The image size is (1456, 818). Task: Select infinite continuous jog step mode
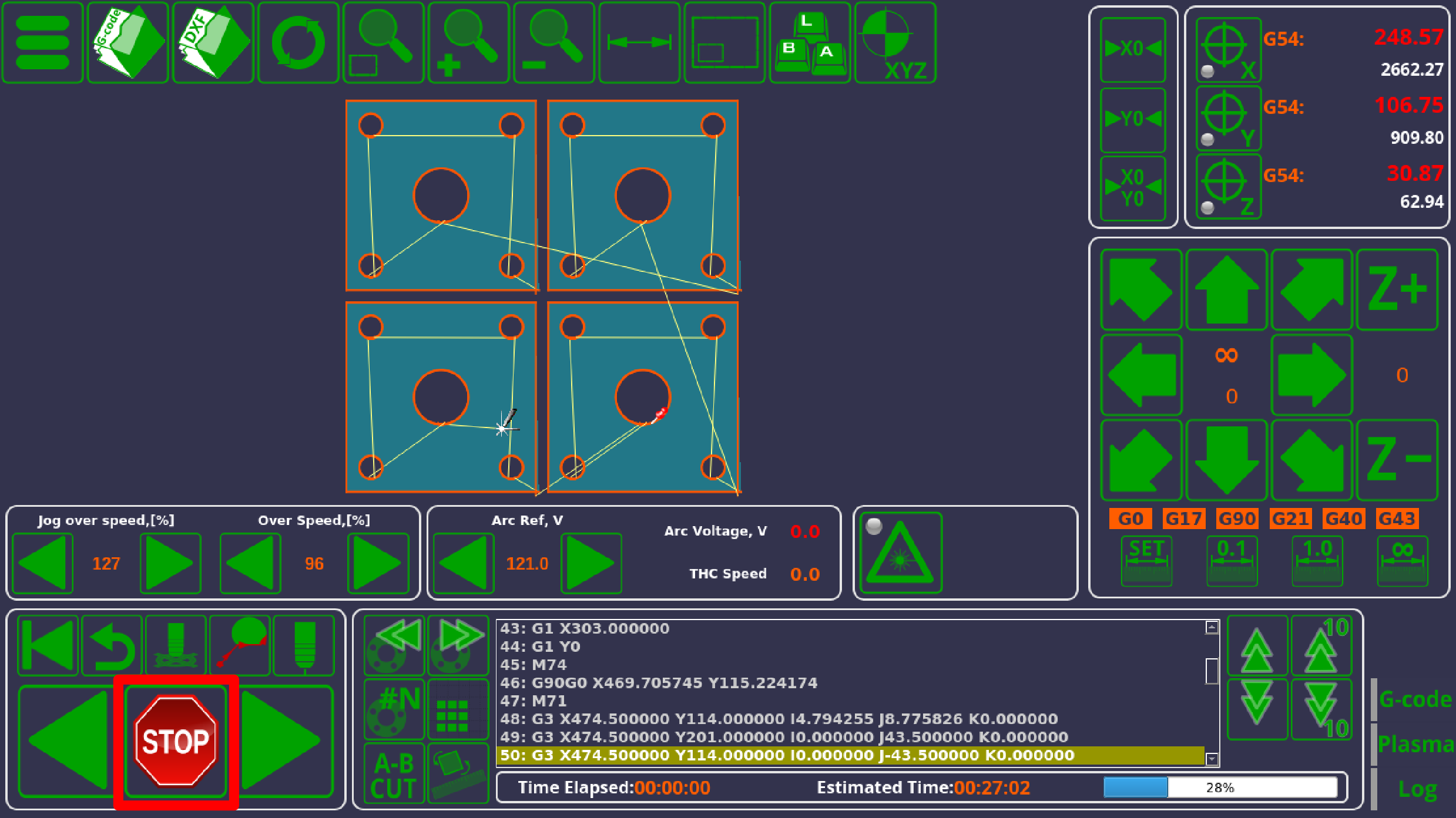tap(1402, 561)
